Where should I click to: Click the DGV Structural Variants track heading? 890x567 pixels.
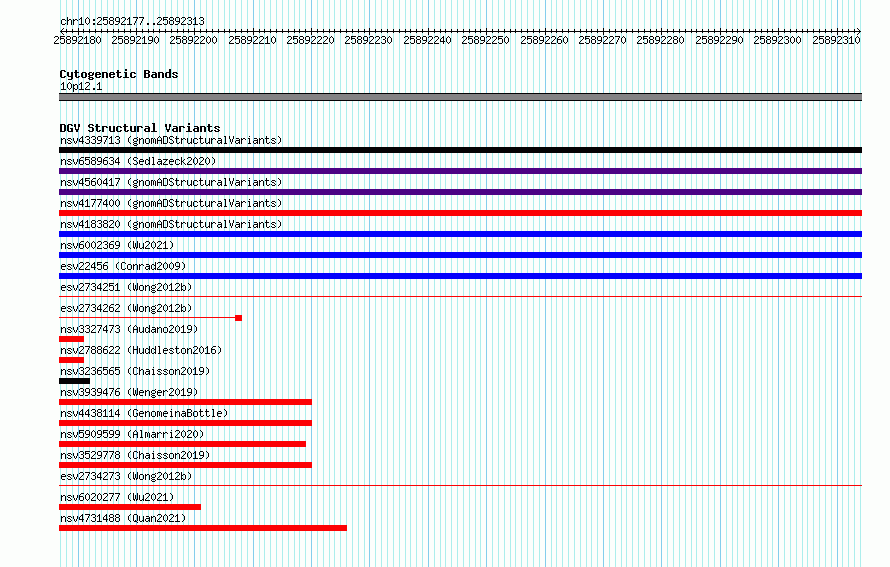[140, 128]
